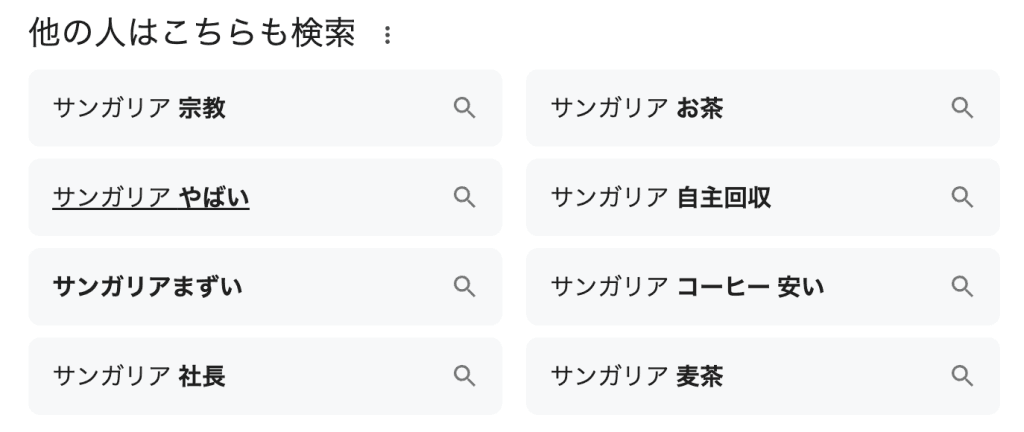
Task: Select the サンガリアまずい related search
Action: 147,287
